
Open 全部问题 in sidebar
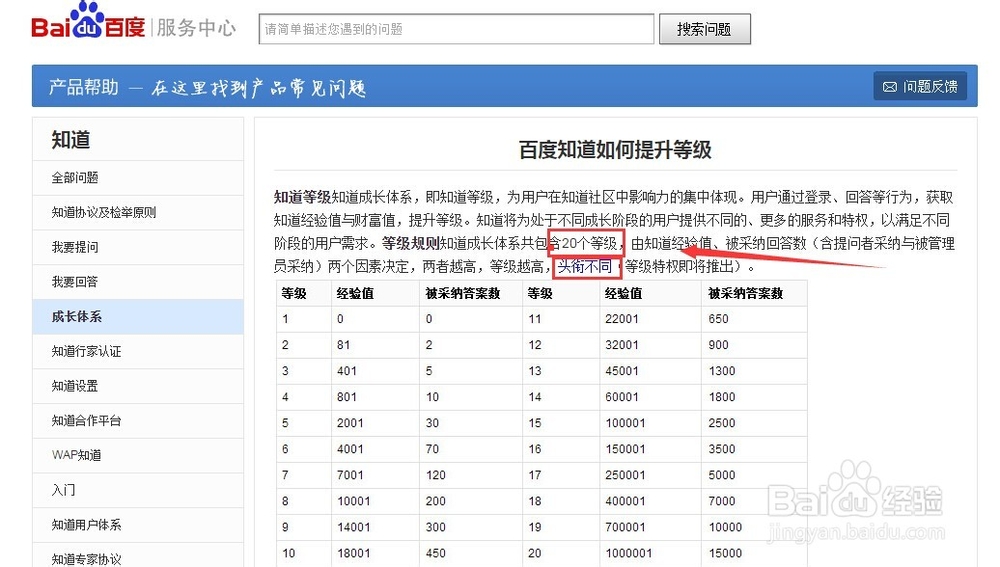(138, 178)
